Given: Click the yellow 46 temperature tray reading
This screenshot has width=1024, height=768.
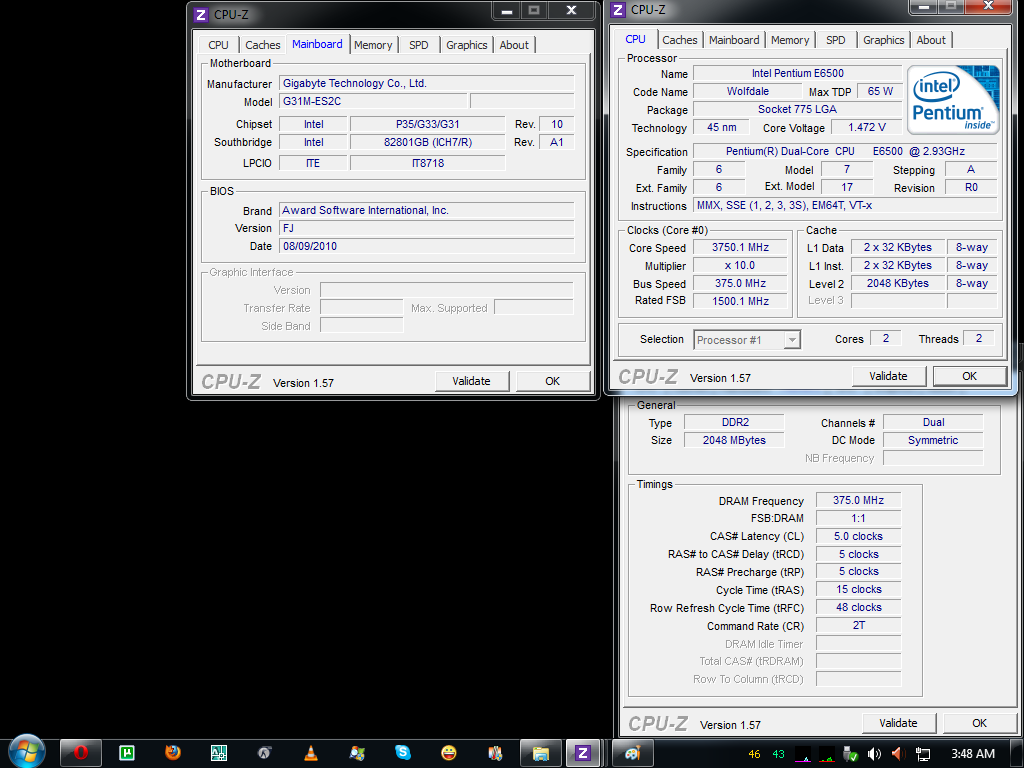Looking at the screenshot, I should tap(754, 754).
